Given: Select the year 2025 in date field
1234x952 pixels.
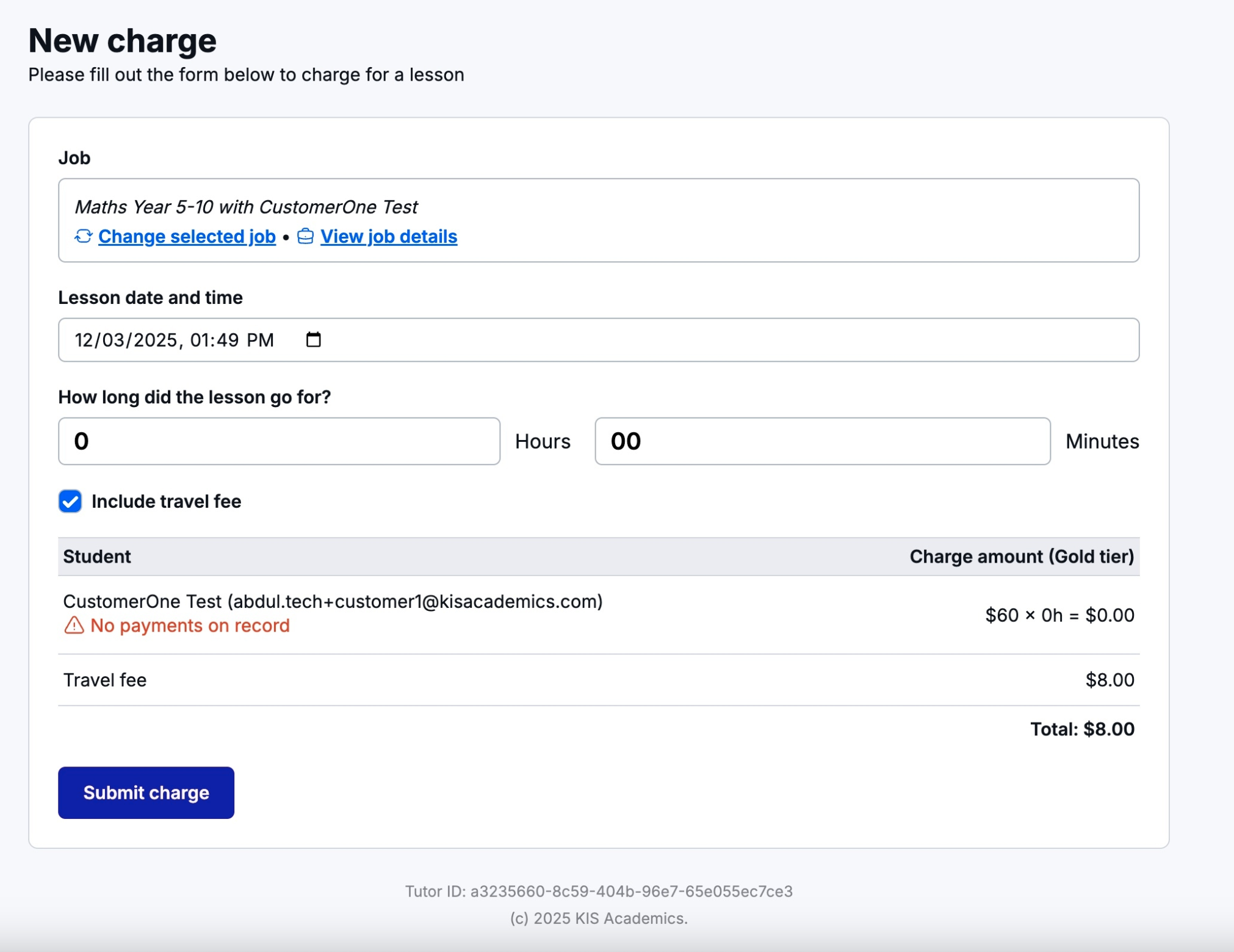Looking at the screenshot, I should click(155, 340).
